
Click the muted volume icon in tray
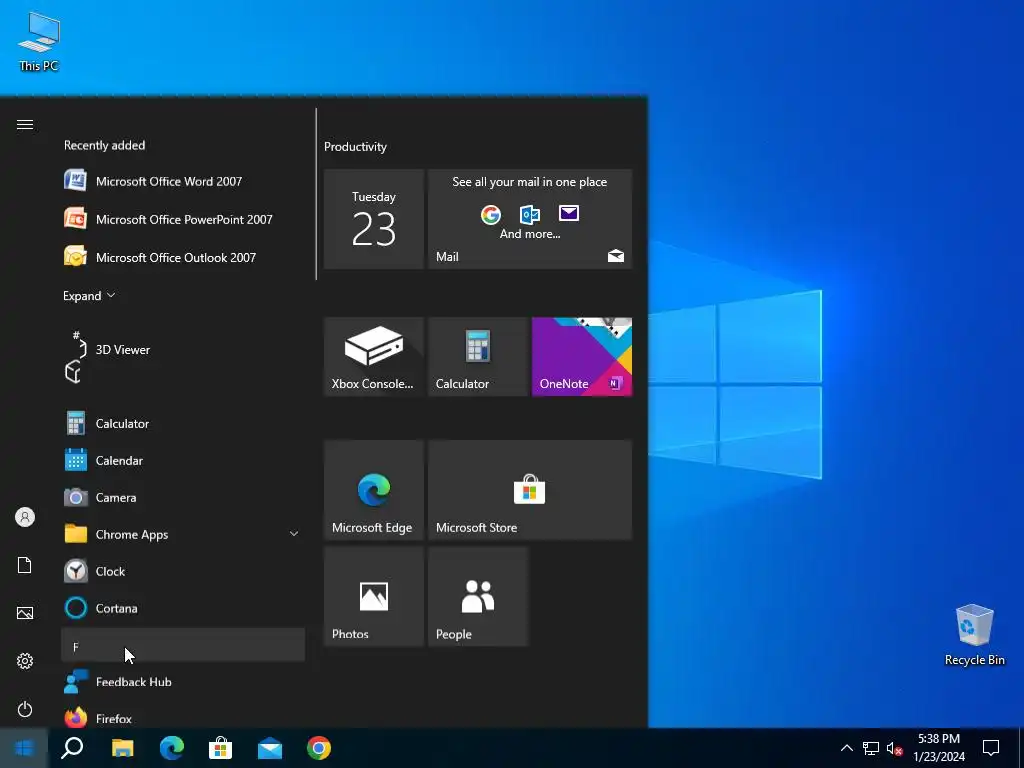point(895,748)
